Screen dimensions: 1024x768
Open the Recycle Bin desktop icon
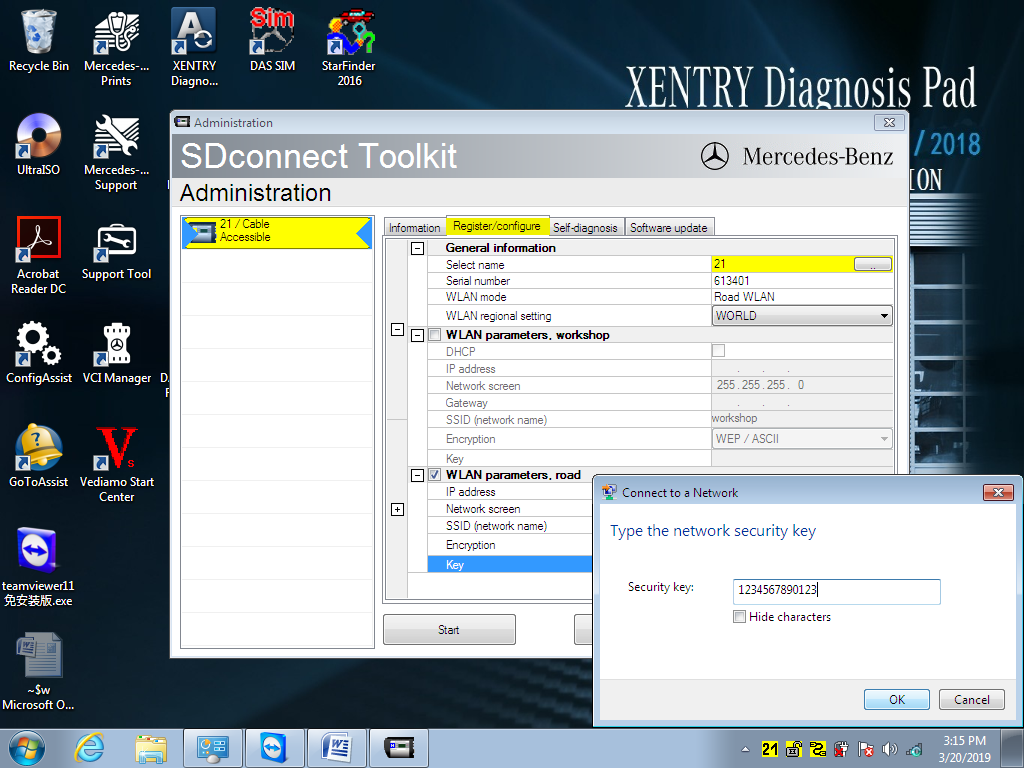tap(39, 40)
